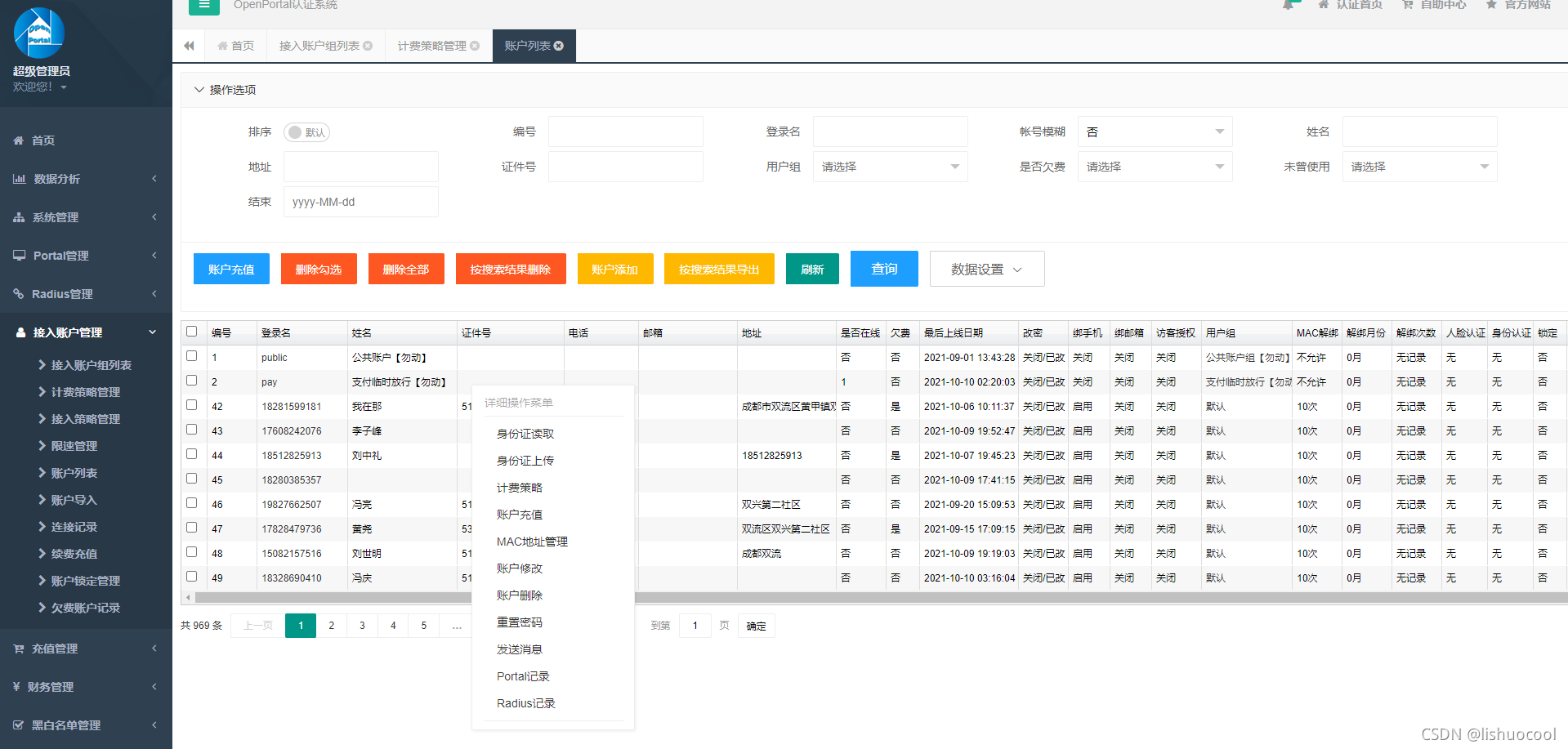The height and width of the screenshot is (749, 1568).
Task: Click 财务管理 yen icon in sidebar
Action: [x=16, y=687]
